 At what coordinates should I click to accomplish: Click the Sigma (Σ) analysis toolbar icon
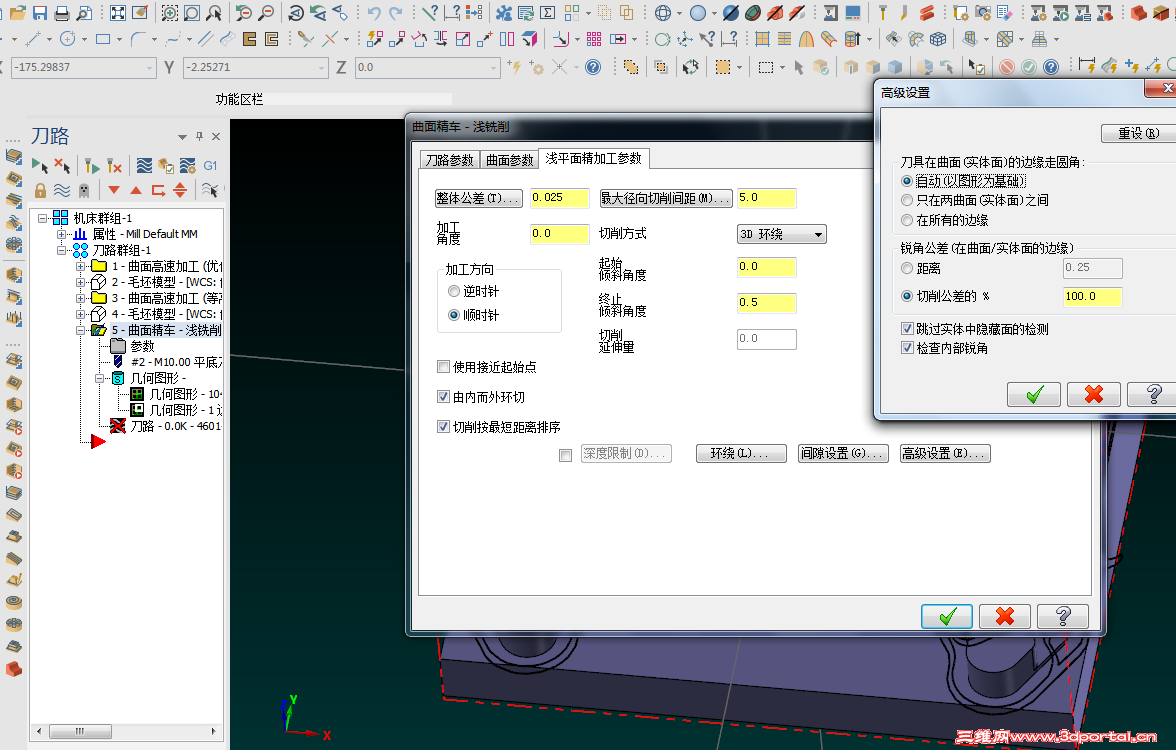point(546,12)
